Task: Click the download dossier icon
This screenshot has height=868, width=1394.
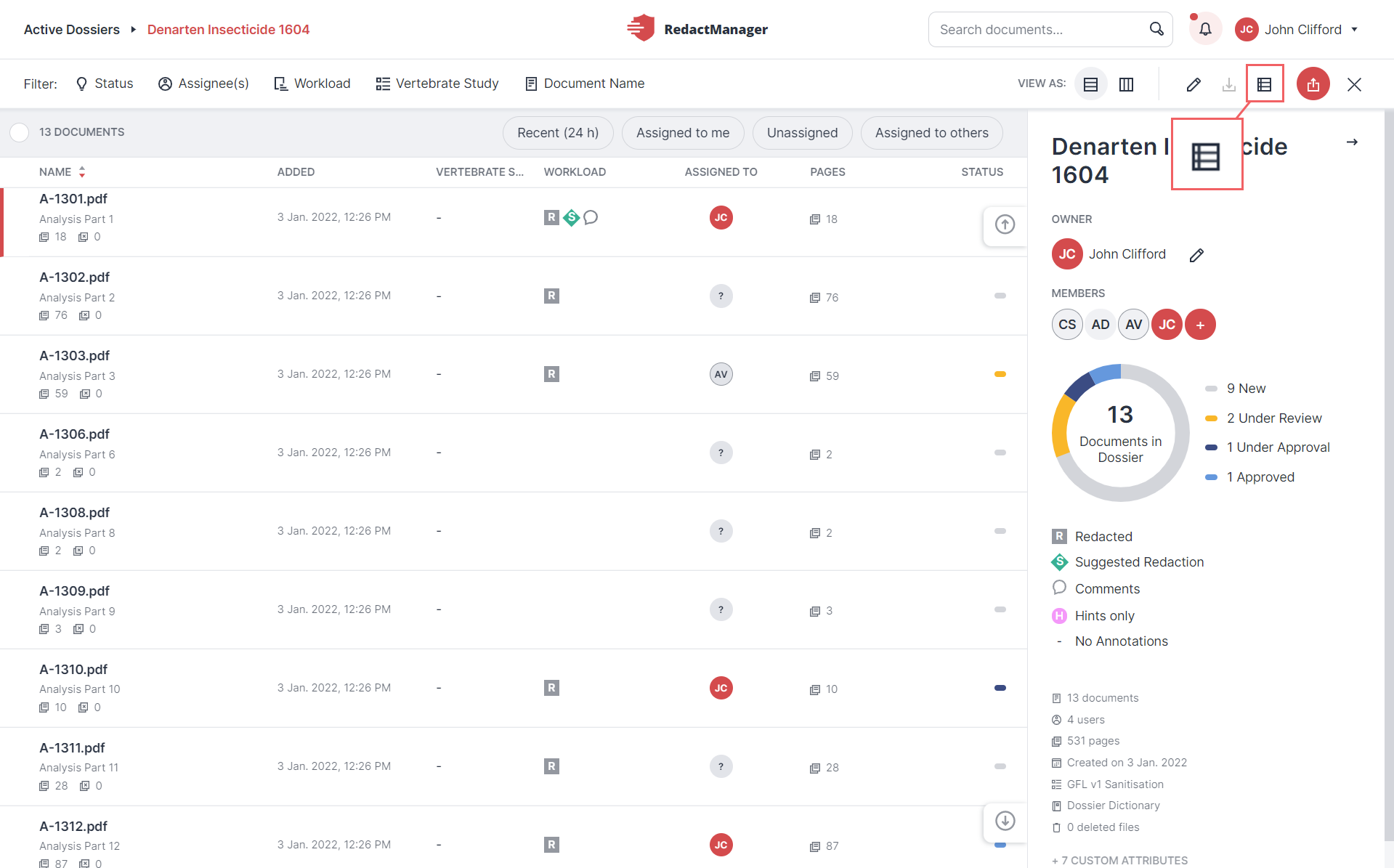Action: (1229, 84)
